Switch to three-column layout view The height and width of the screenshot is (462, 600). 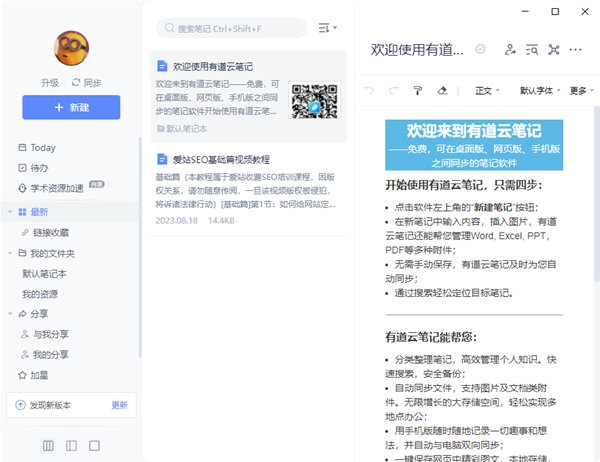pyautogui.click(x=48, y=446)
